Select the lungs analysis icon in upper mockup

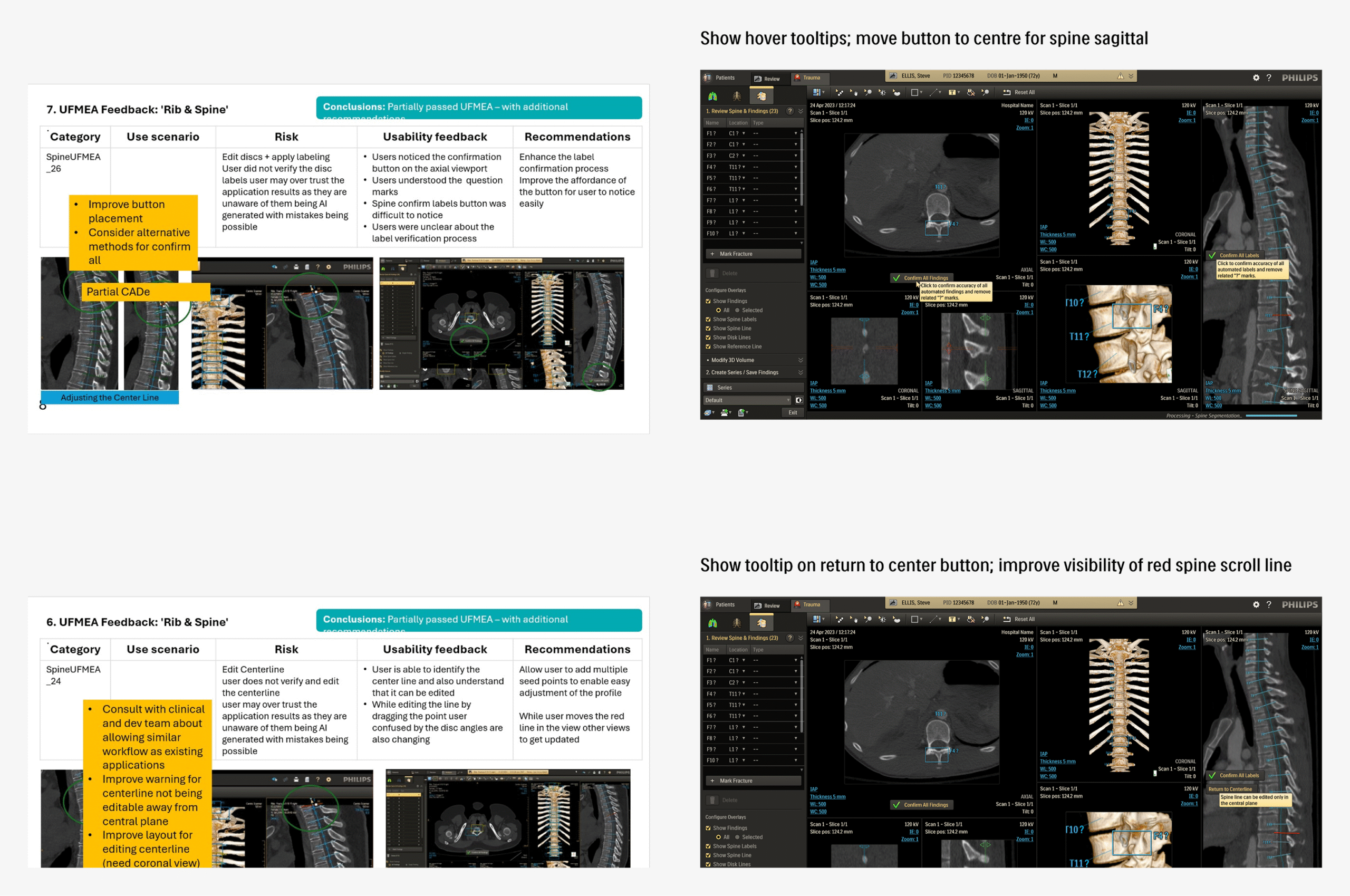(x=712, y=96)
